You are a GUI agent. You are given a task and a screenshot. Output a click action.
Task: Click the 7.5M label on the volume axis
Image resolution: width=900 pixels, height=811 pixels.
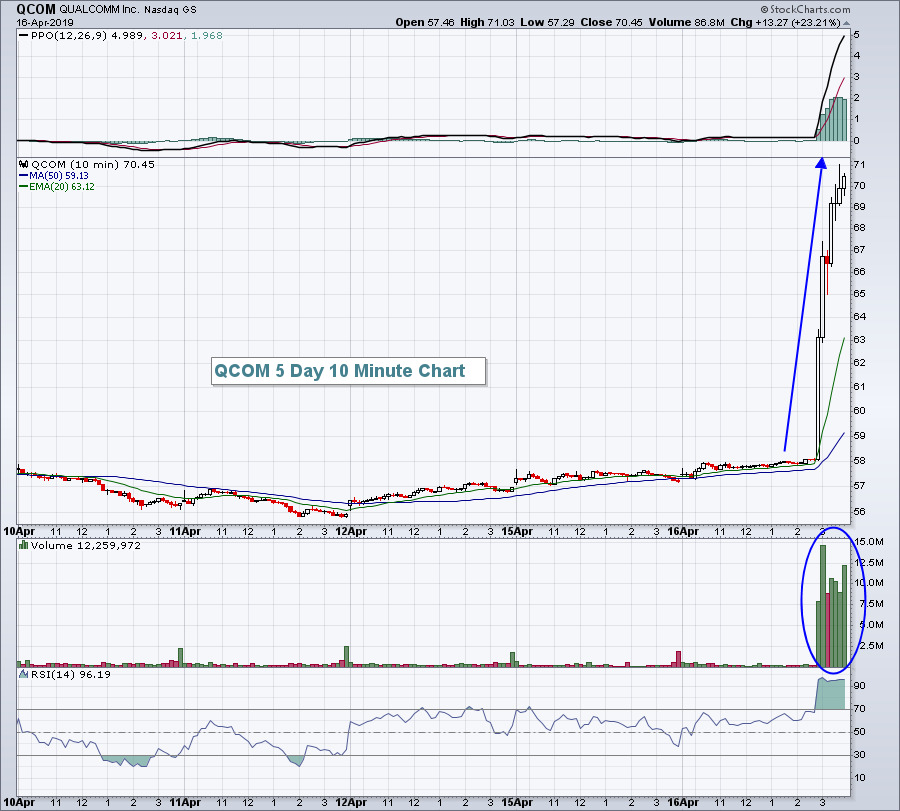(x=871, y=603)
